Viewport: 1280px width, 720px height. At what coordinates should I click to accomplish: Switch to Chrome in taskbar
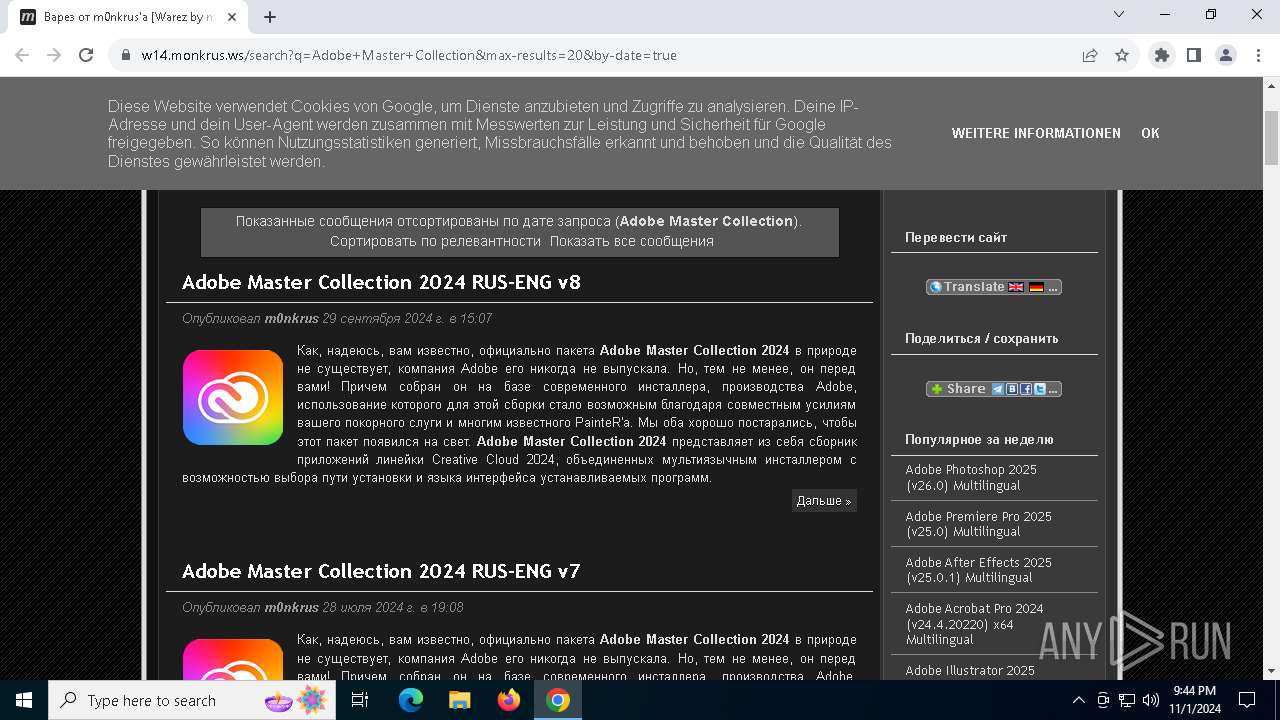pos(558,700)
